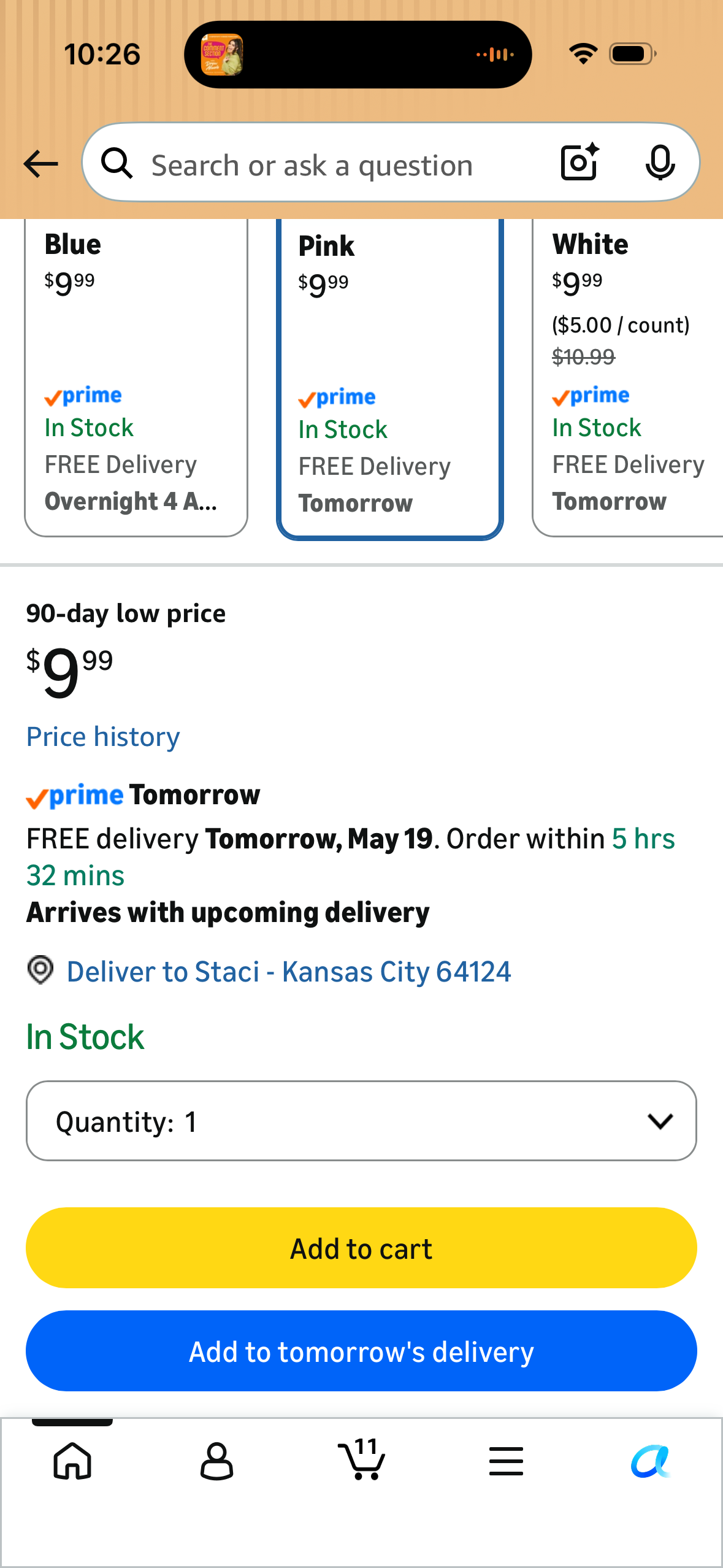Open Price history link

pos(103,737)
